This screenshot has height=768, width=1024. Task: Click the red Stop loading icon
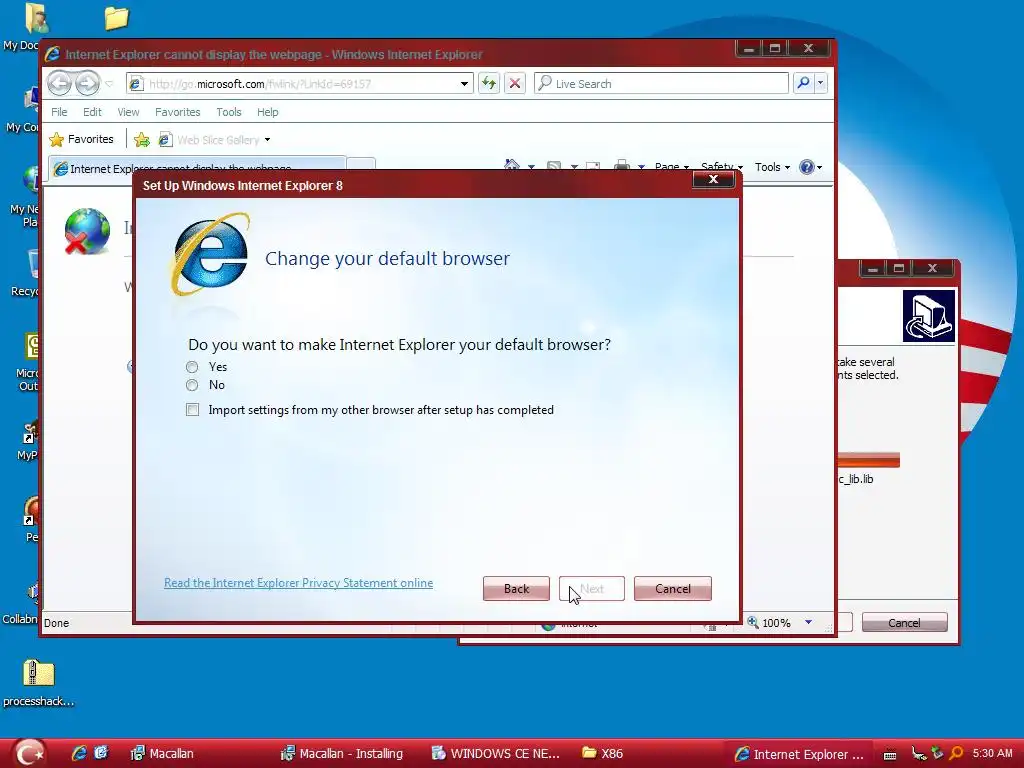(515, 83)
